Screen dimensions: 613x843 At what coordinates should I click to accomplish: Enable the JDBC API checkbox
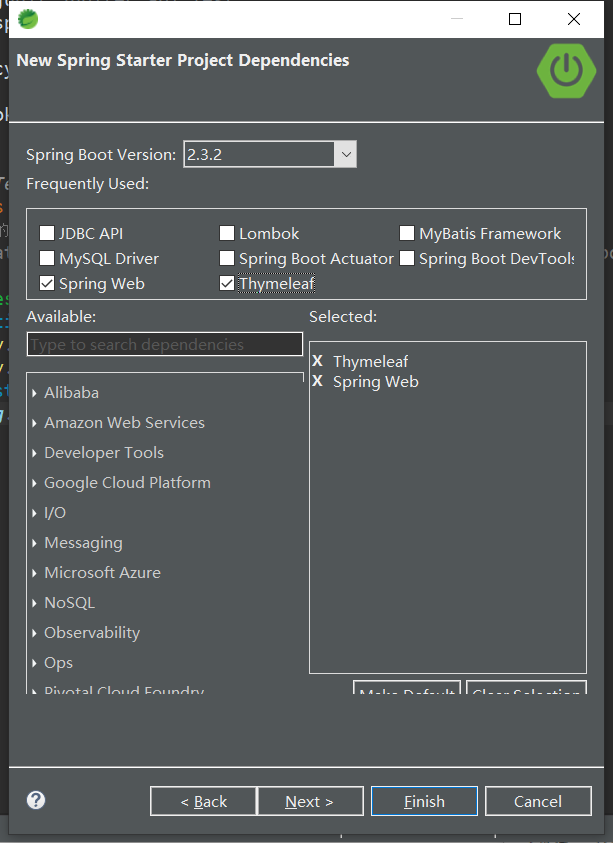47,233
